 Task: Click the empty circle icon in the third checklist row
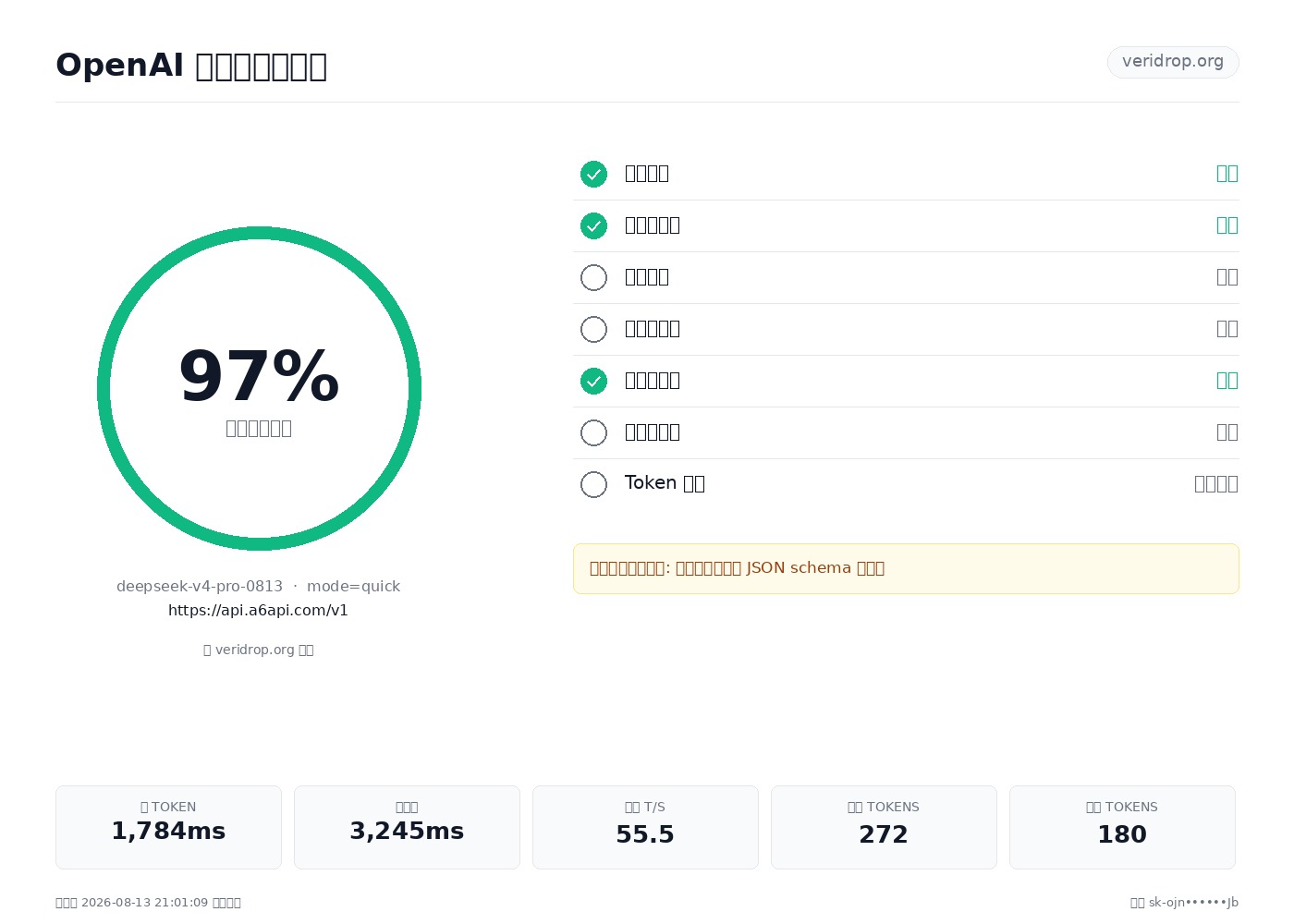pos(593,277)
